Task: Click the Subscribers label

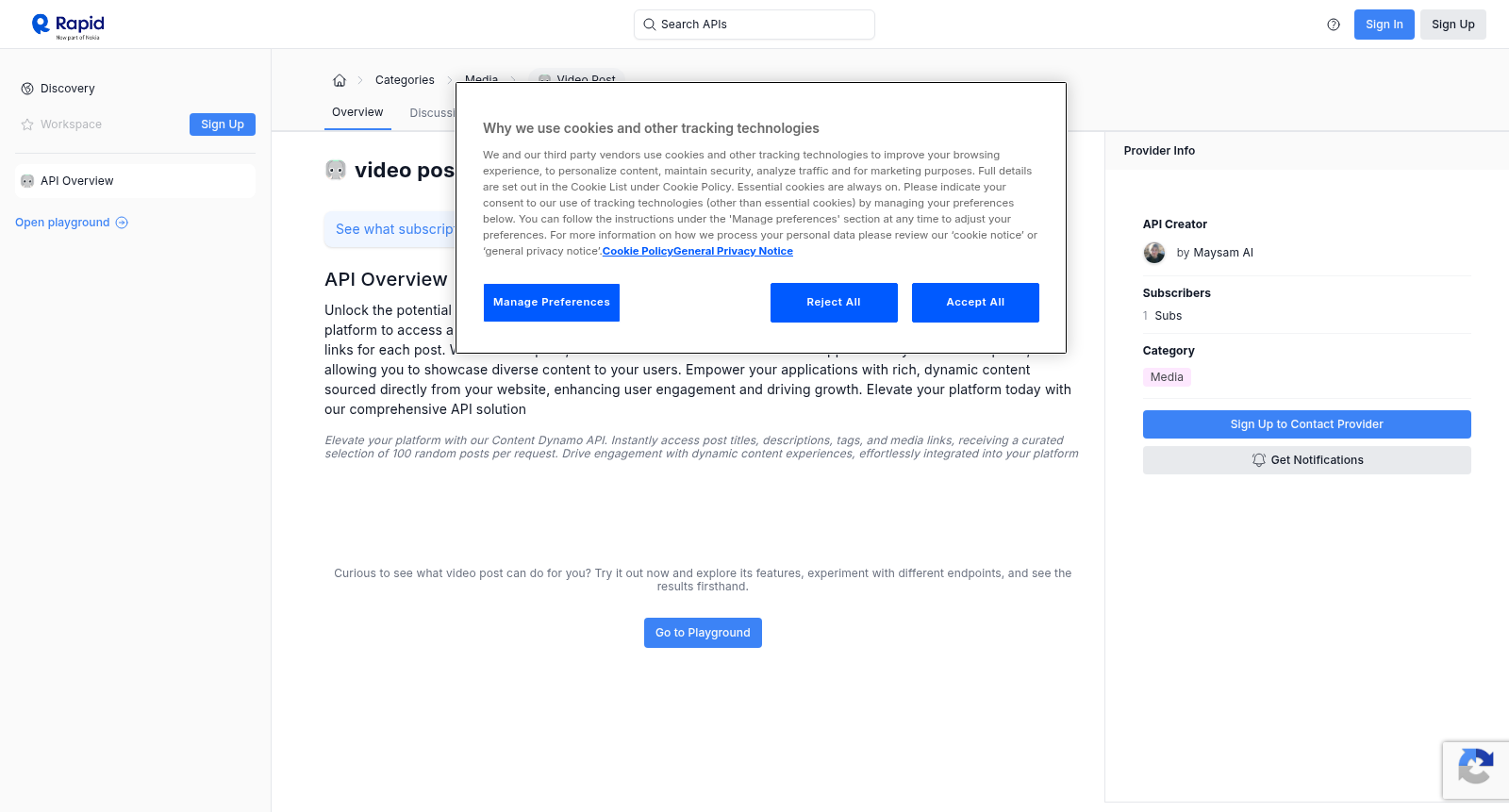Action: pos(1177,293)
